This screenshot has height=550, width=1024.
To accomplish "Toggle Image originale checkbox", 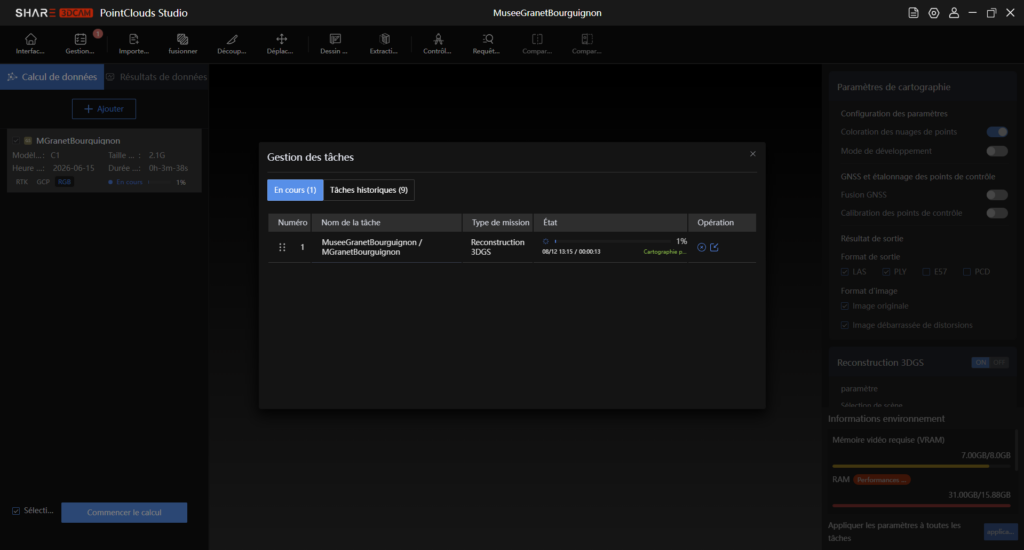I will (845, 306).
